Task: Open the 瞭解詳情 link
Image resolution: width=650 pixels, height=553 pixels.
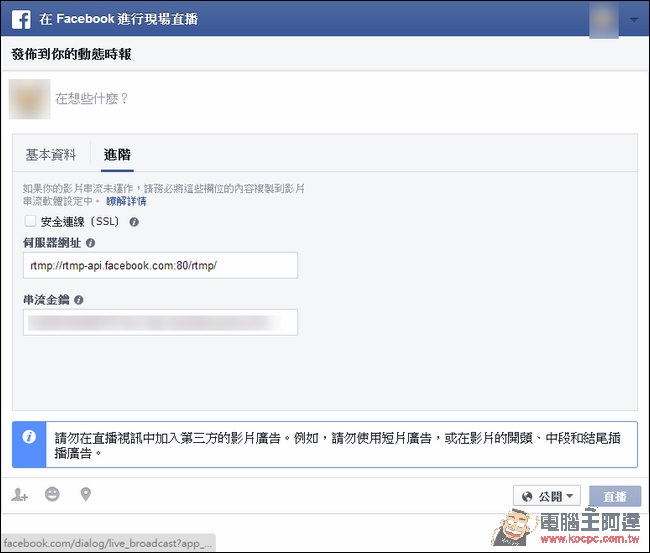Action: pyautogui.click(x=126, y=201)
